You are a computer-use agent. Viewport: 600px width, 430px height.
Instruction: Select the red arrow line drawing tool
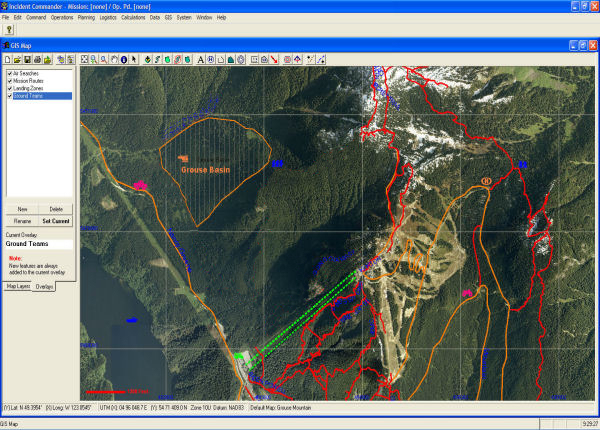coord(274,59)
